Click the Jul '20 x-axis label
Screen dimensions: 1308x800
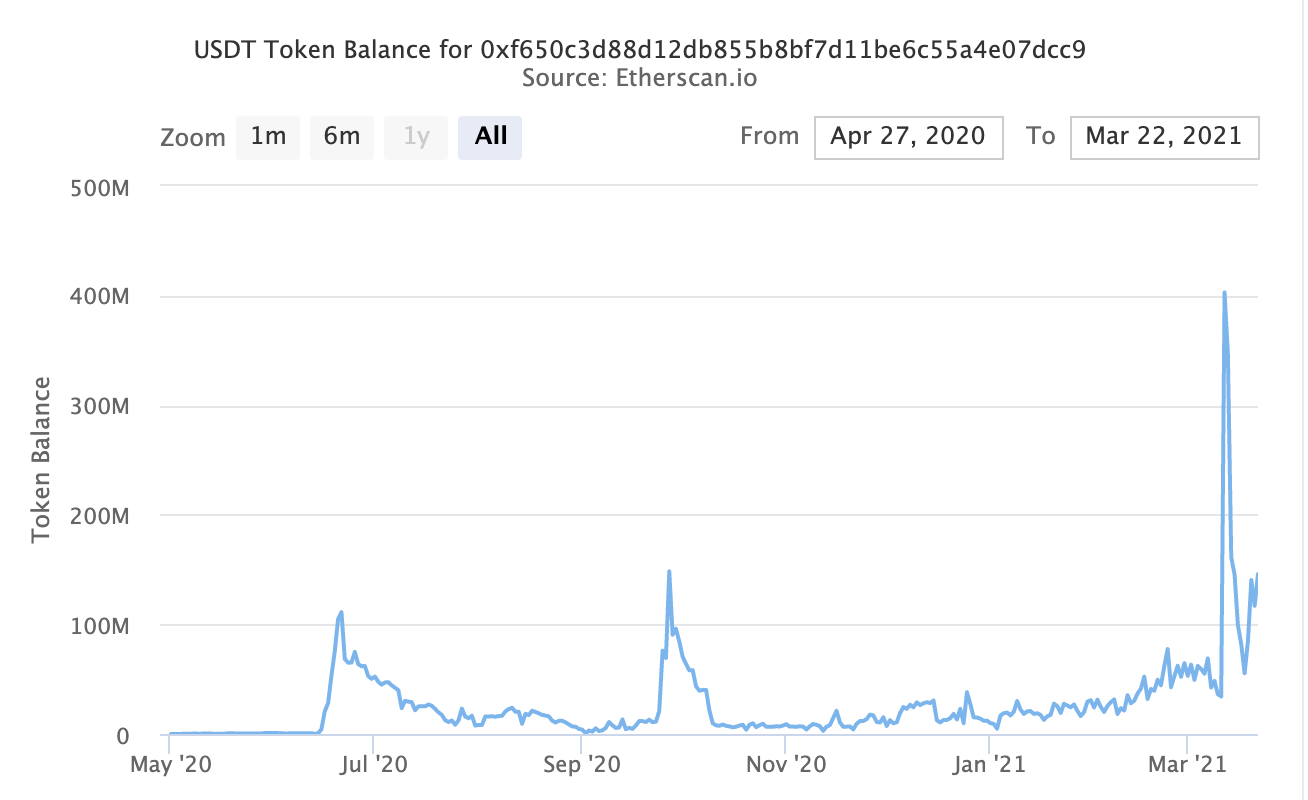(372, 763)
